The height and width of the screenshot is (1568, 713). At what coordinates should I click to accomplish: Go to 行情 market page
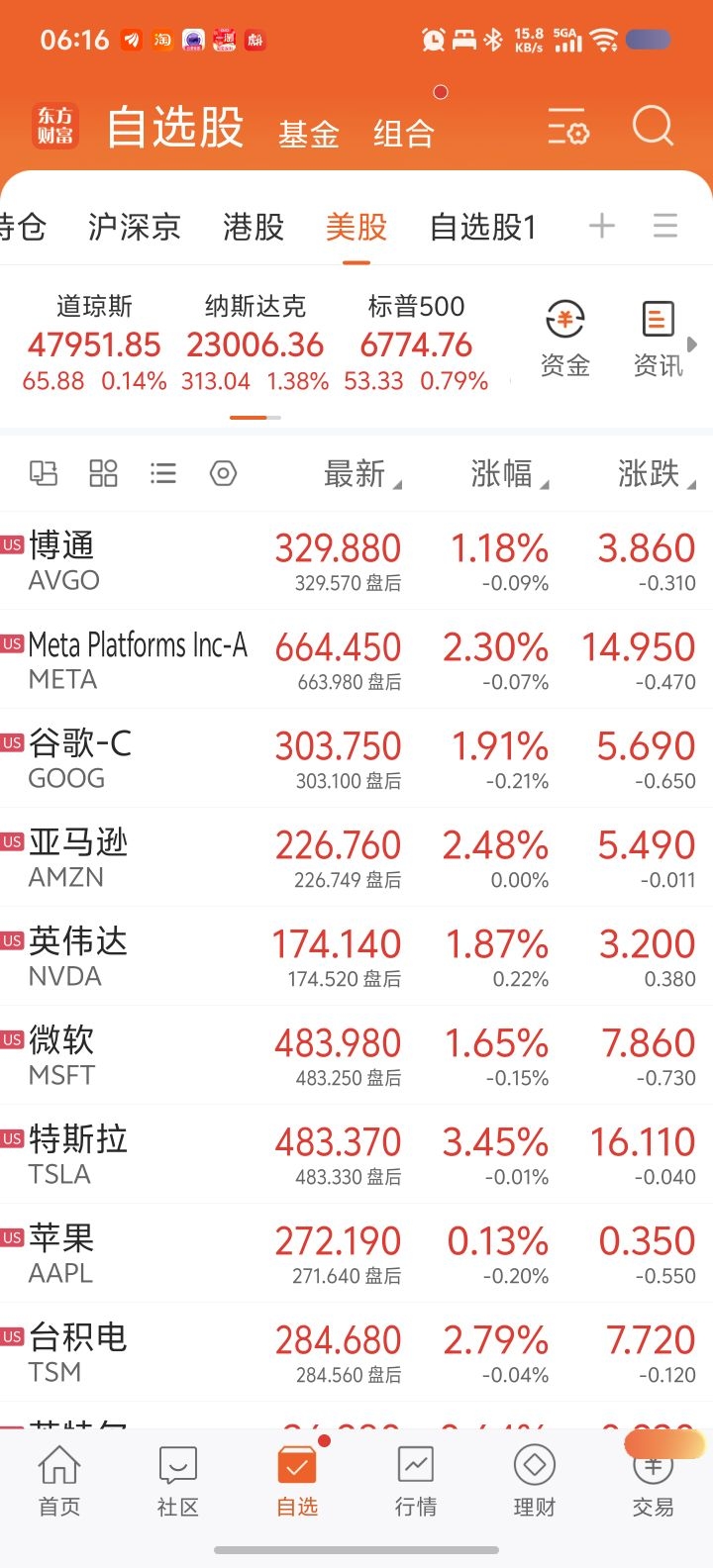[x=416, y=1481]
